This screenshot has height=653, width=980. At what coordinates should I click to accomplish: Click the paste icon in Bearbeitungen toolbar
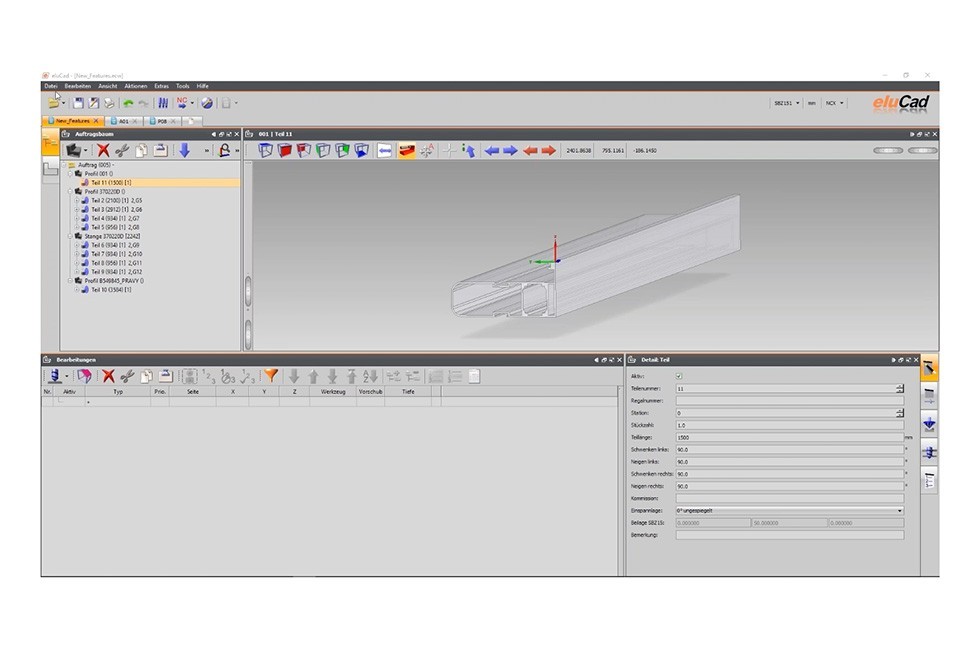point(165,376)
